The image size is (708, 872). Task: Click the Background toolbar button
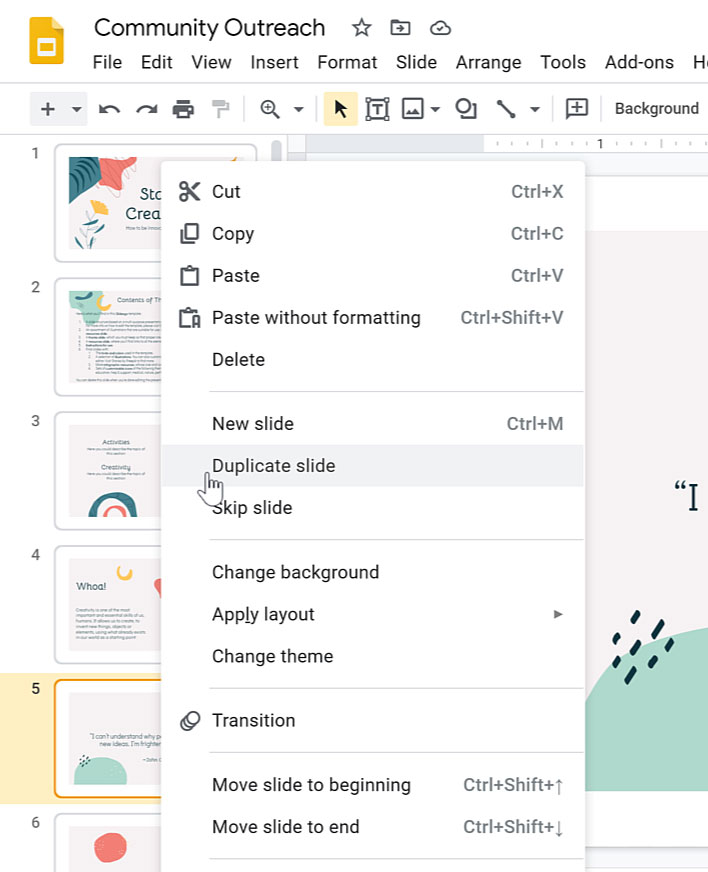click(656, 109)
